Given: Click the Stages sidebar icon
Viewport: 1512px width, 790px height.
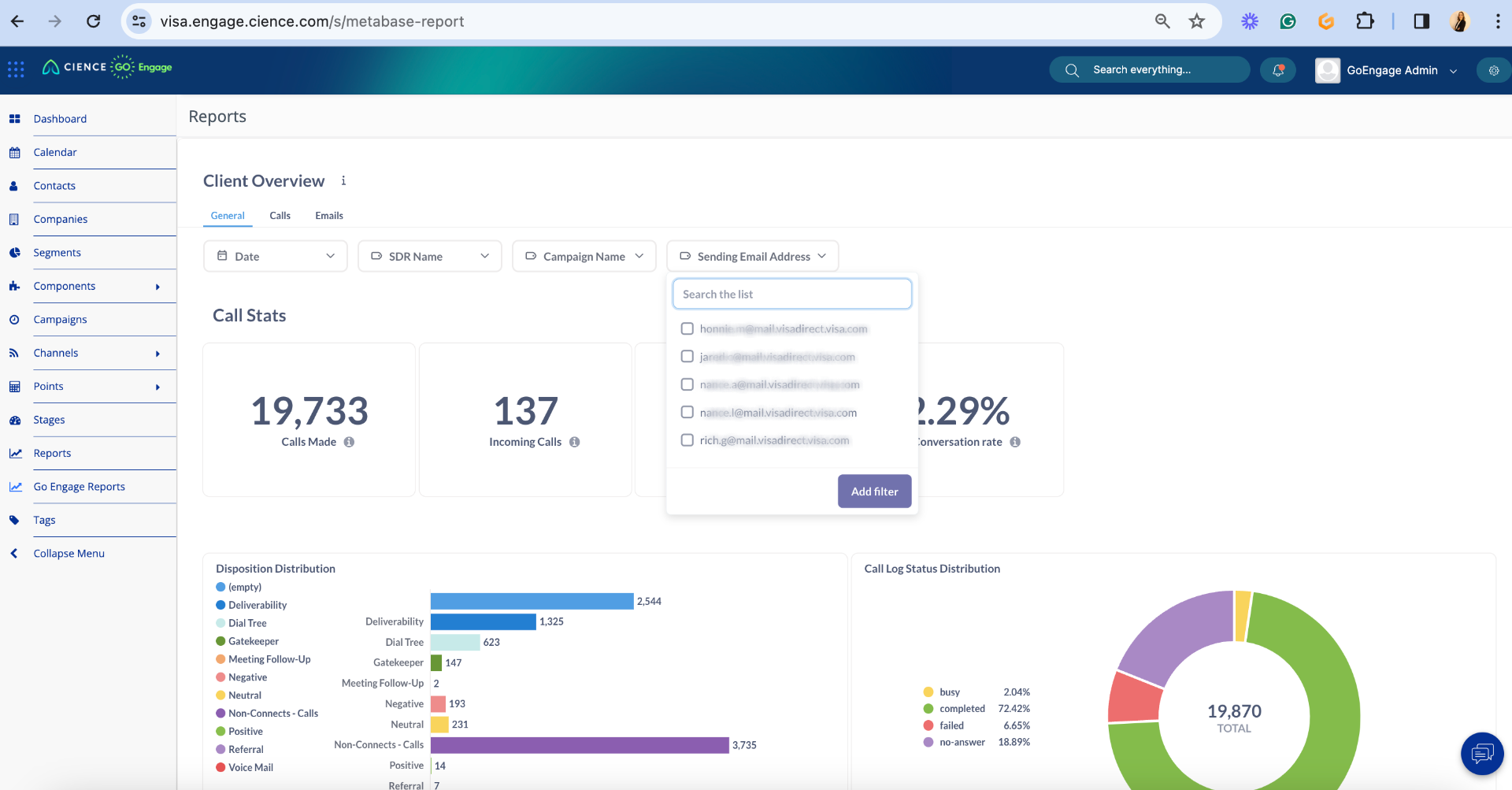Looking at the screenshot, I should (x=14, y=421).
